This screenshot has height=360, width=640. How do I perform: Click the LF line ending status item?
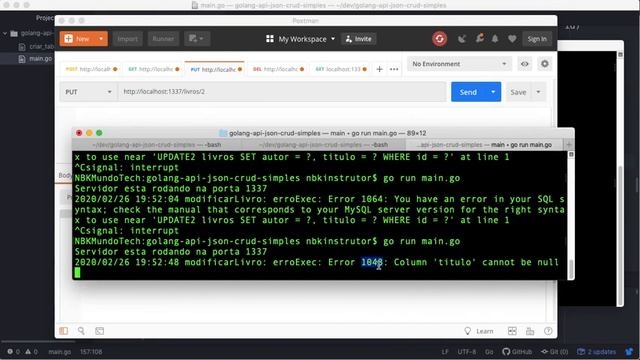[x=445, y=351]
